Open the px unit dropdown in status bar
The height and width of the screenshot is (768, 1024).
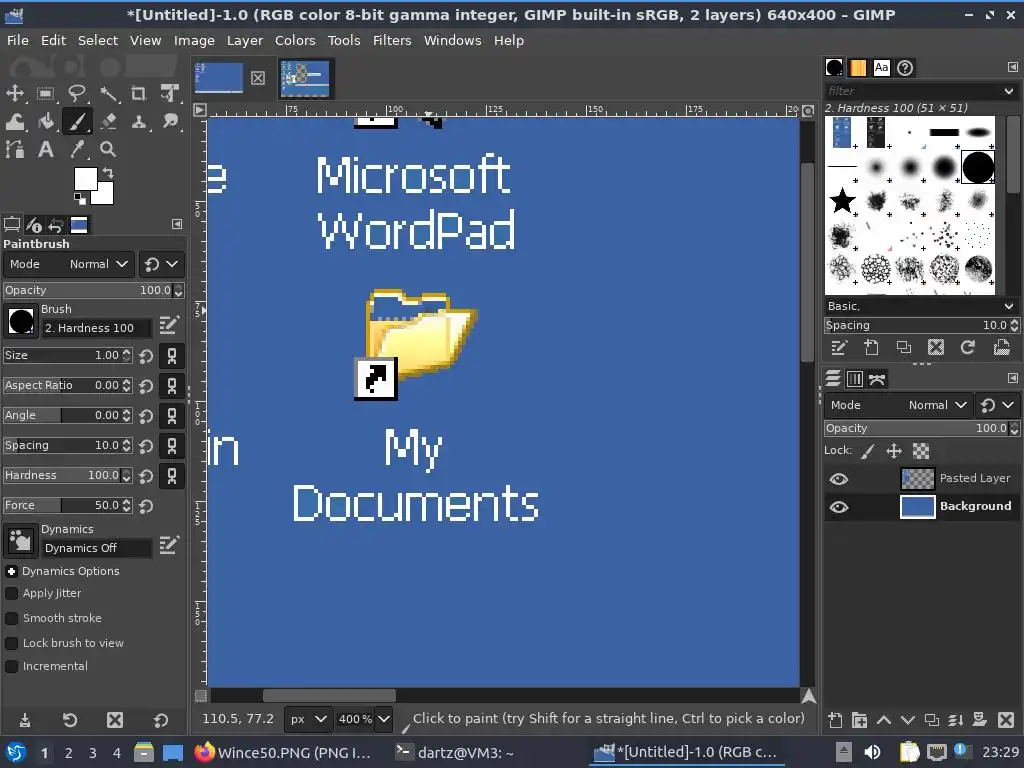[308, 719]
